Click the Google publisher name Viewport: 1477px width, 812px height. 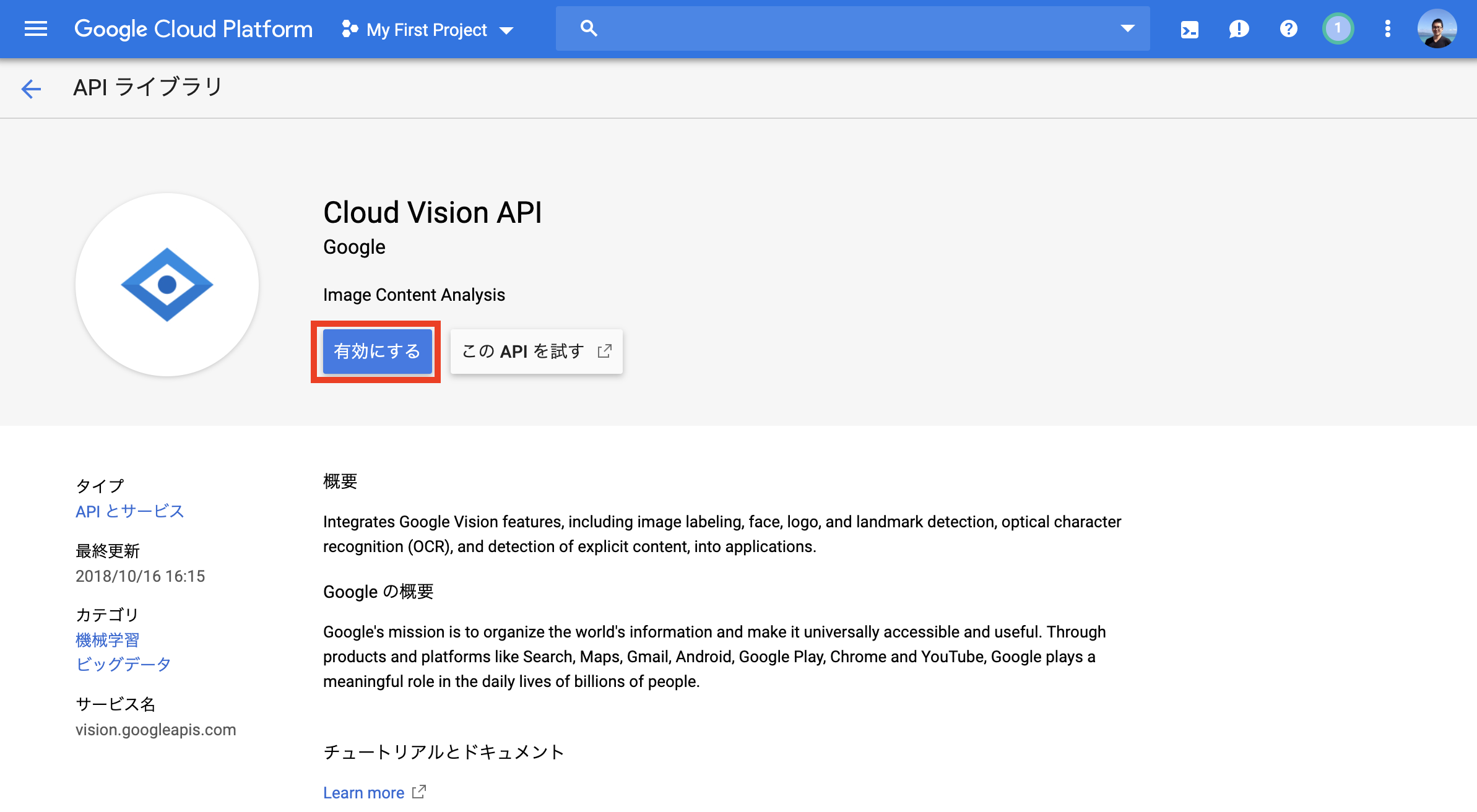[x=354, y=247]
